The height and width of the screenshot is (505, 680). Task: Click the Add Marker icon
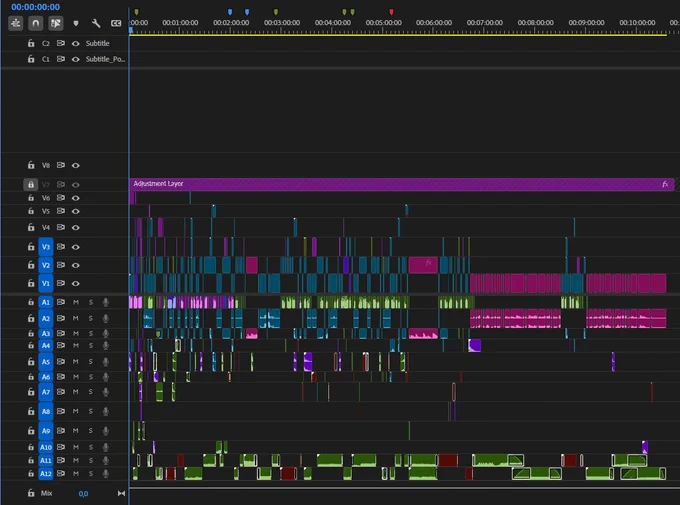point(76,23)
